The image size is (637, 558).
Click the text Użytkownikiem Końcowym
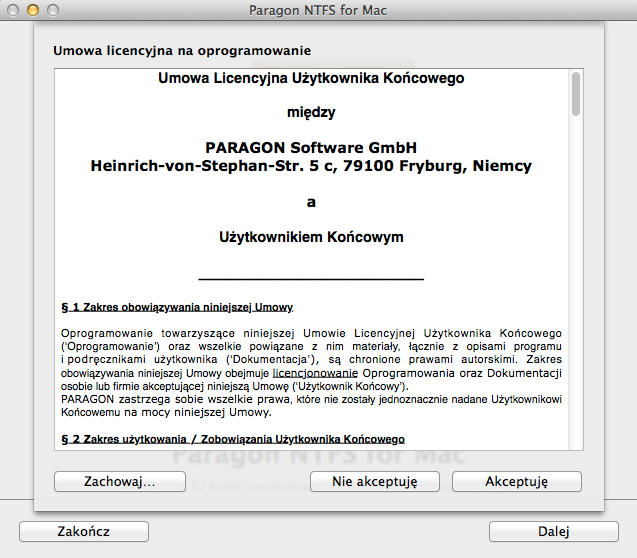(311, 237)
